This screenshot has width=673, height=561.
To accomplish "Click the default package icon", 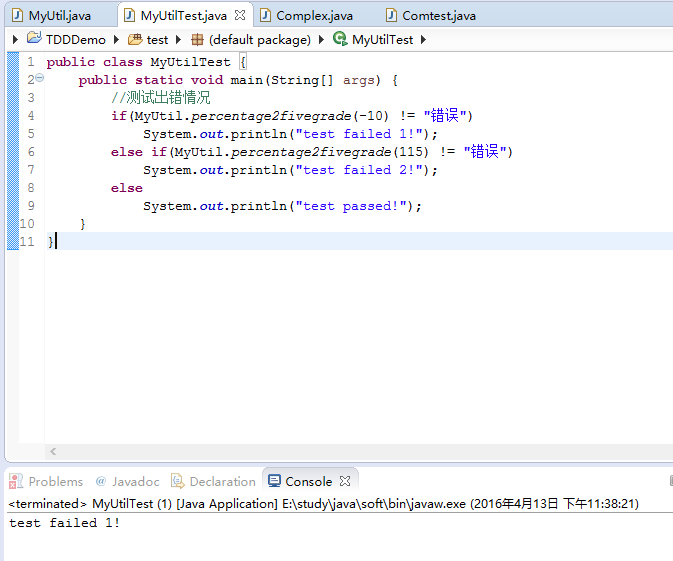I will pos(197,39).
